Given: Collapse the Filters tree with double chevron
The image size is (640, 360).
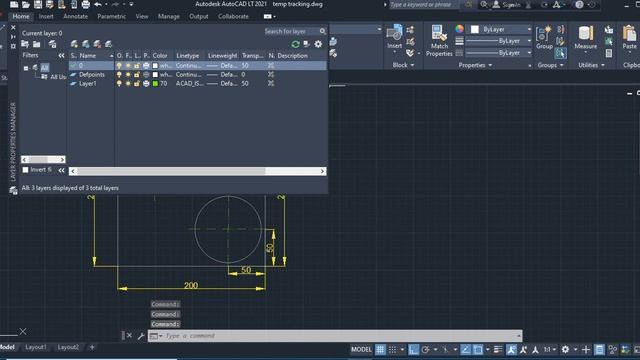Looking at the screenshot, I should click(61, 55).
